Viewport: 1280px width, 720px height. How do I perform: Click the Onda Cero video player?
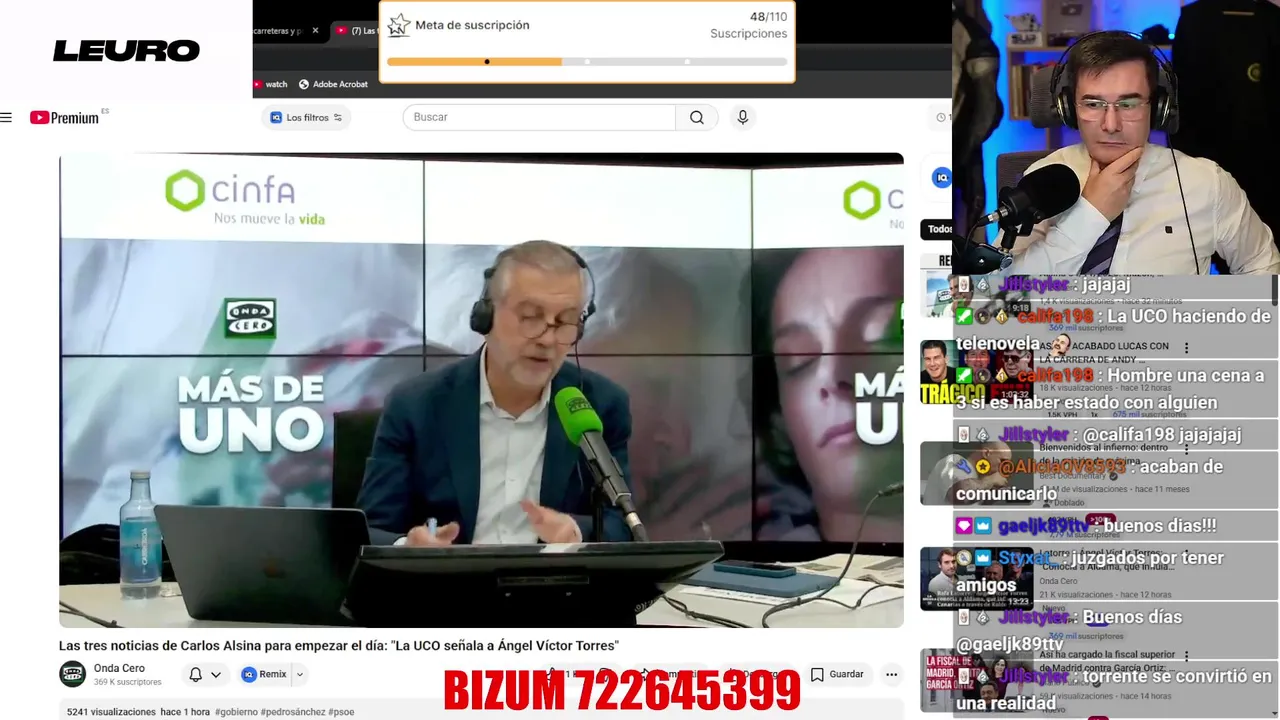481,390
